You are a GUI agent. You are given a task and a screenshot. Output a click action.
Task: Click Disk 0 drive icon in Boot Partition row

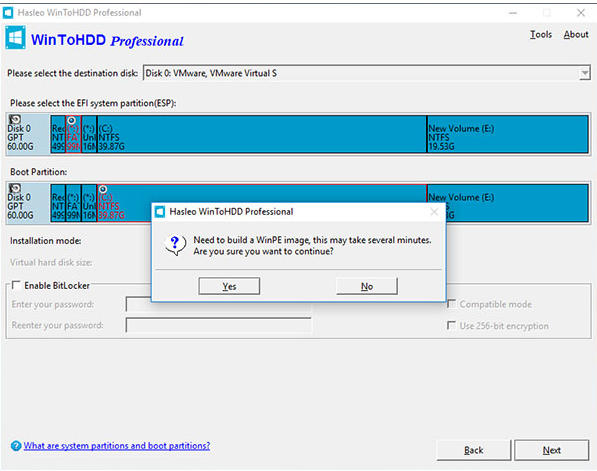click(x=15, y=188)
